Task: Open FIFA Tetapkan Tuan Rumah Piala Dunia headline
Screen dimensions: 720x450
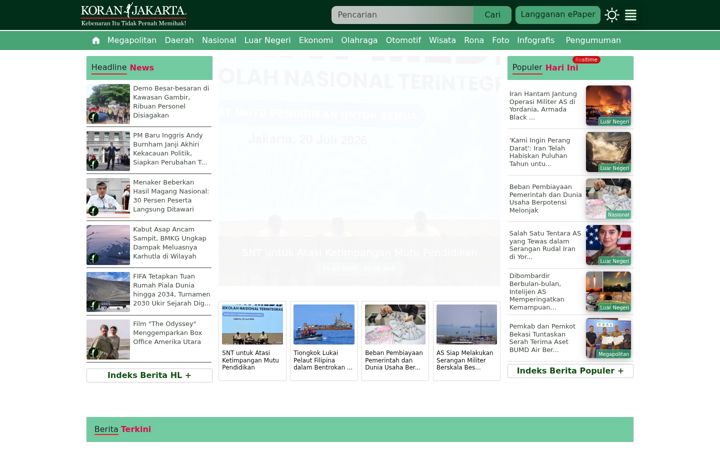Action: [171, 290]
